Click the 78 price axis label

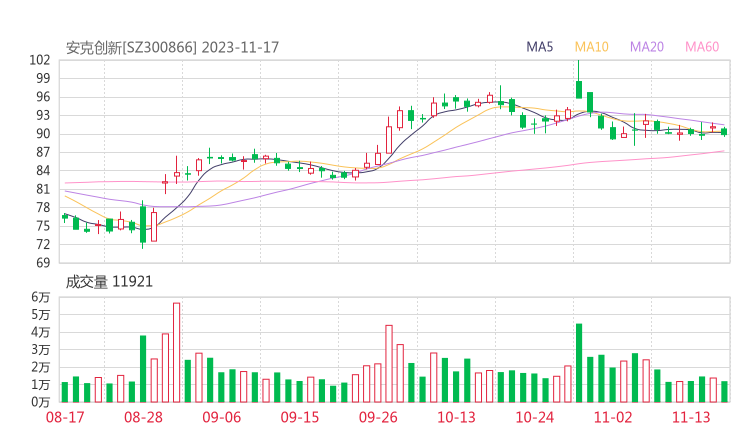point(43,207)
